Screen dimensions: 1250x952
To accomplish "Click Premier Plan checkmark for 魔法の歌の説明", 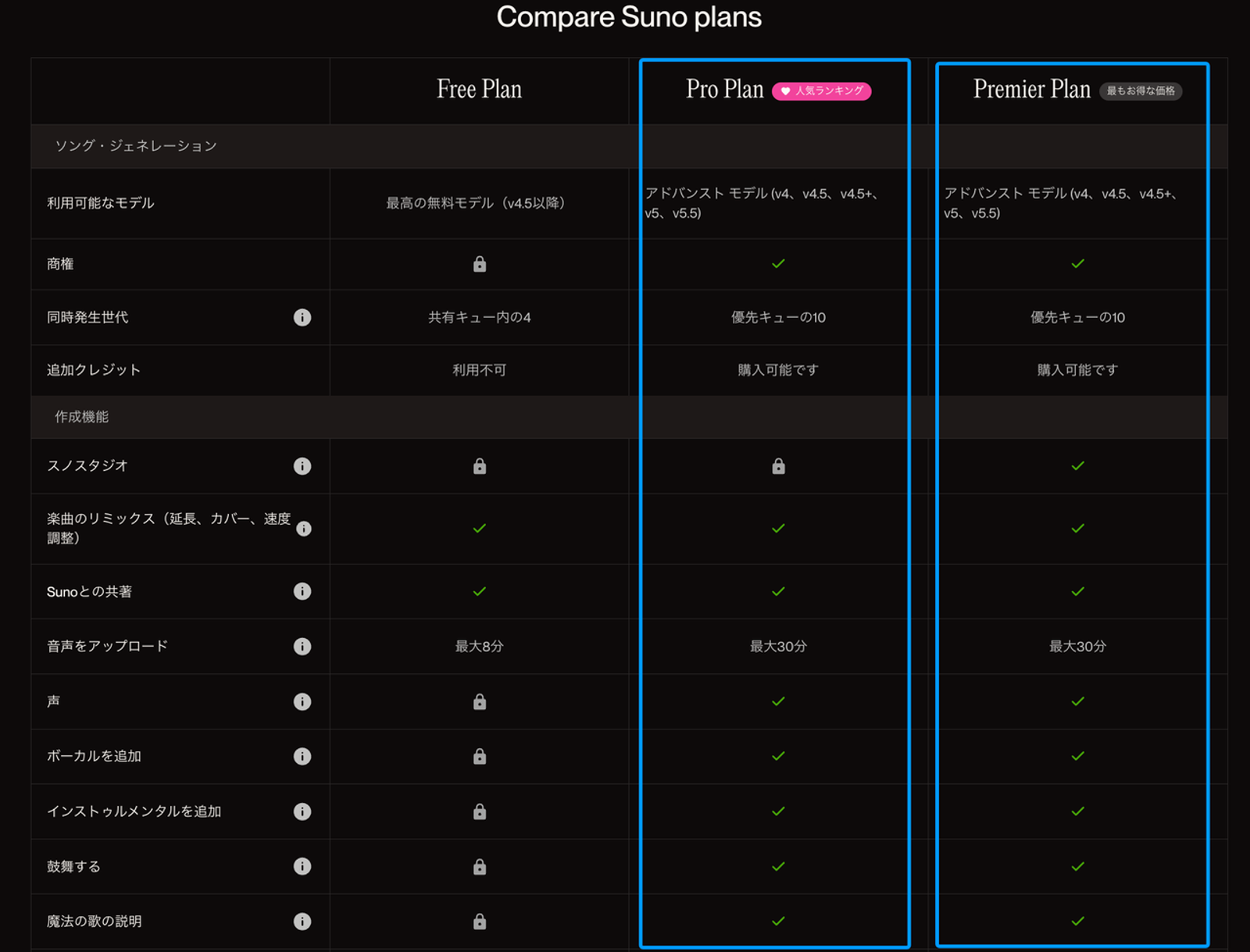I will coord(1078,922).
